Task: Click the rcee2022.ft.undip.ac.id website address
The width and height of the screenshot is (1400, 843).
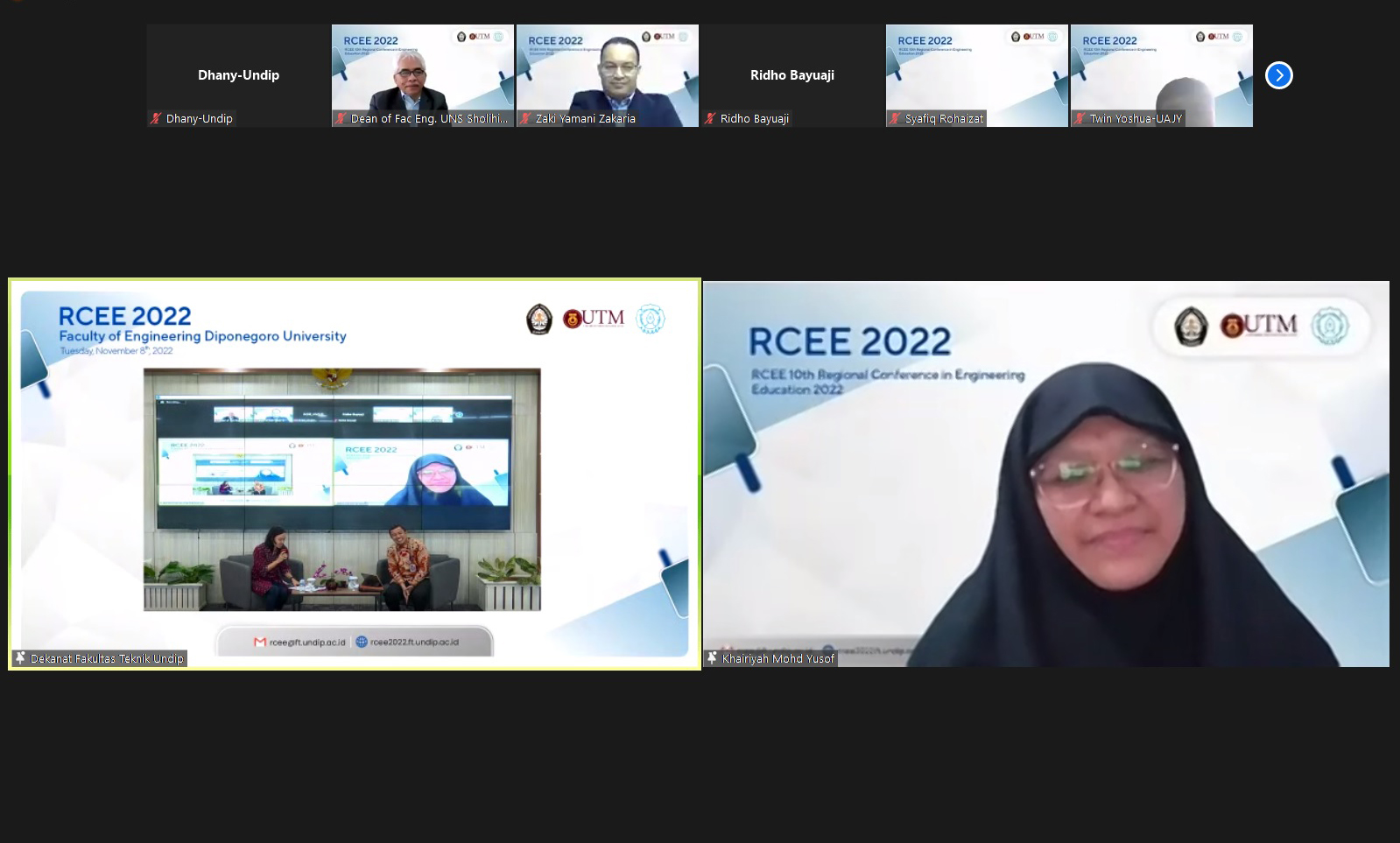Action: tap(413, 643)
